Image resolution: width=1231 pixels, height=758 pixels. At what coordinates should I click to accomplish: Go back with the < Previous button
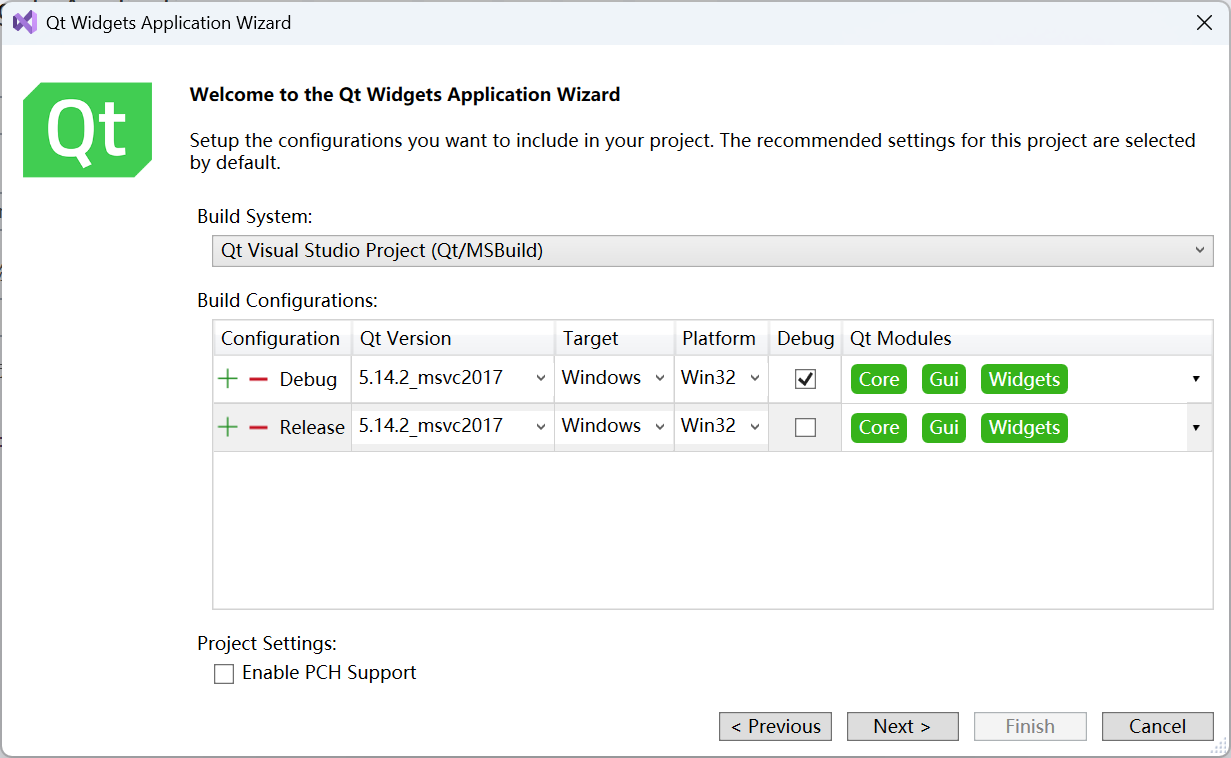click(776, 727)
